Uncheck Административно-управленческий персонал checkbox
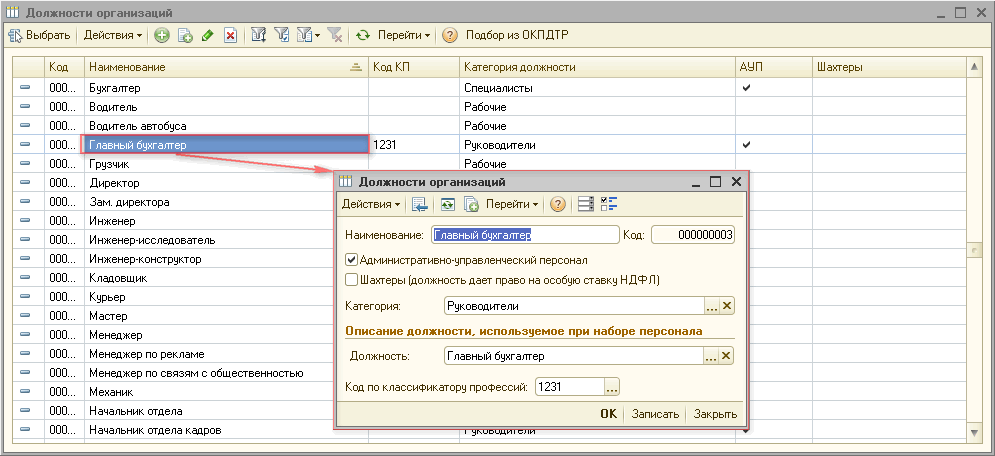 [x=351, y=259]
